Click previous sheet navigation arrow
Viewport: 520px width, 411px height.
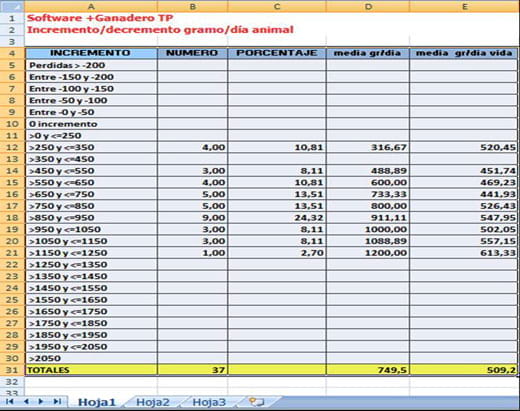[26, 401]
